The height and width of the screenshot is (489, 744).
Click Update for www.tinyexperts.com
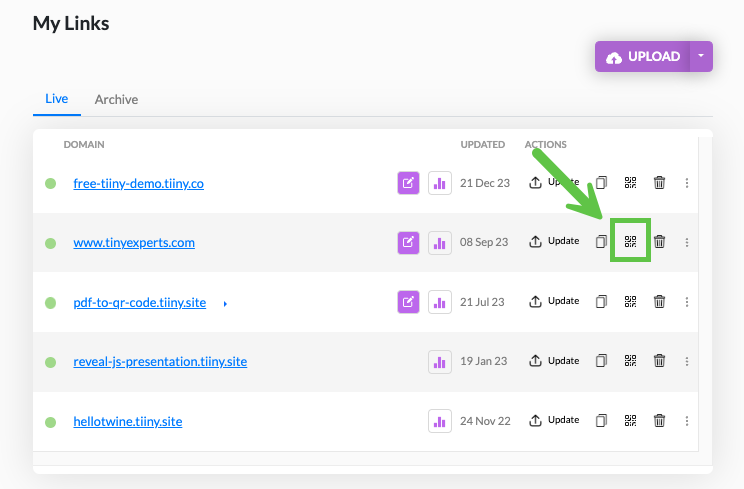pos(554,241)
